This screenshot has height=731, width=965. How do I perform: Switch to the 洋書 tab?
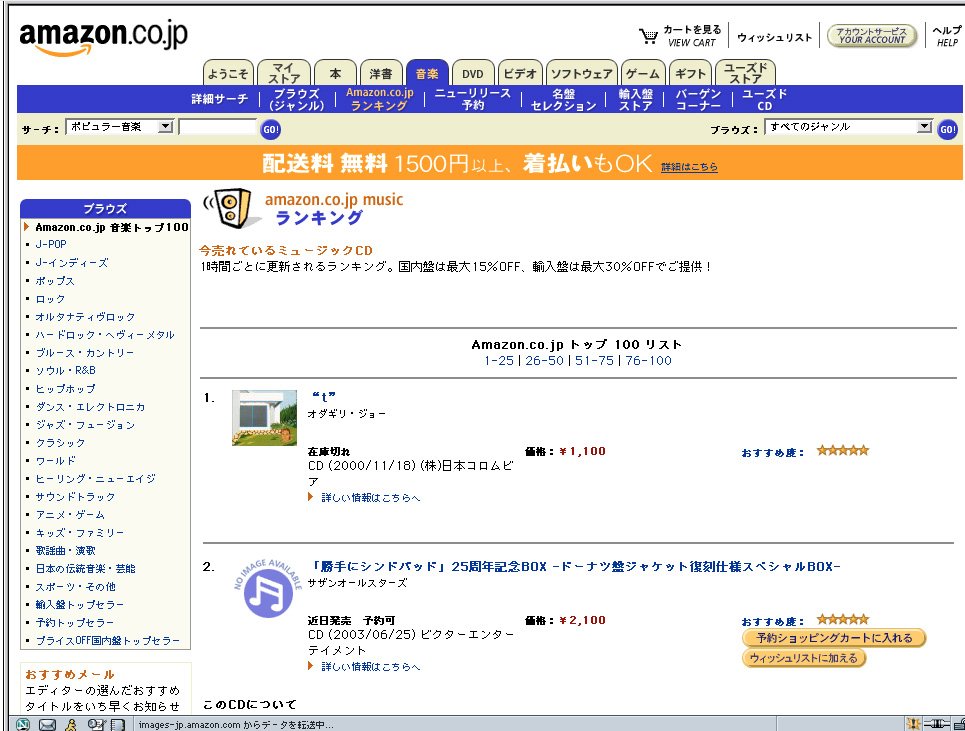pos(381,73)
